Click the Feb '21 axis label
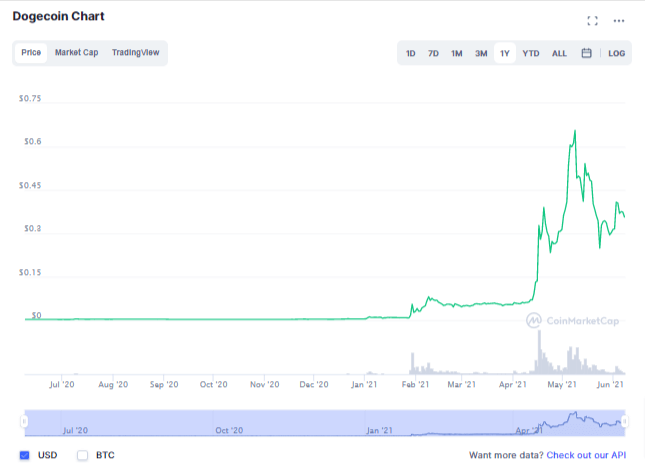Viewport: 645px width, 470px height. [415, 384]
